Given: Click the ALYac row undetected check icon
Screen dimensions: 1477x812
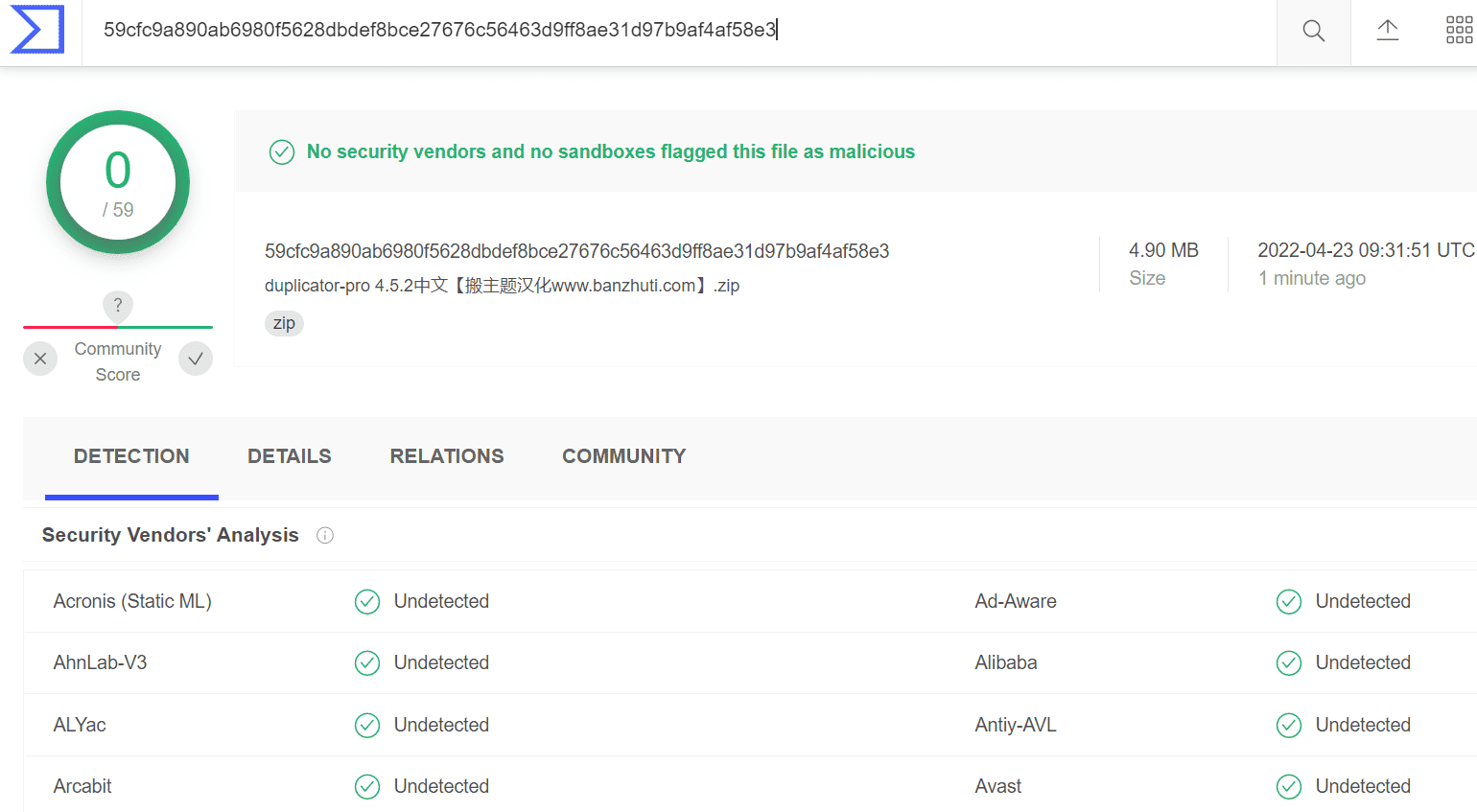Looking at the screenshot, I should (x=367, y=726).
